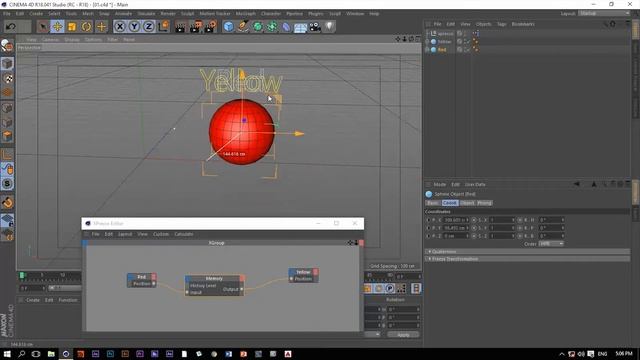Click Attributes back arrow
Screen dimensions: 640x360
pos(576,184)
